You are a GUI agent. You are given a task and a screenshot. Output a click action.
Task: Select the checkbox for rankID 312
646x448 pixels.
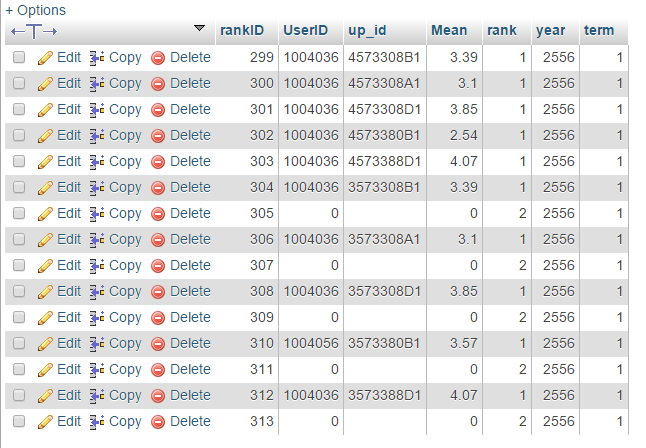click(x=19, y=394)
